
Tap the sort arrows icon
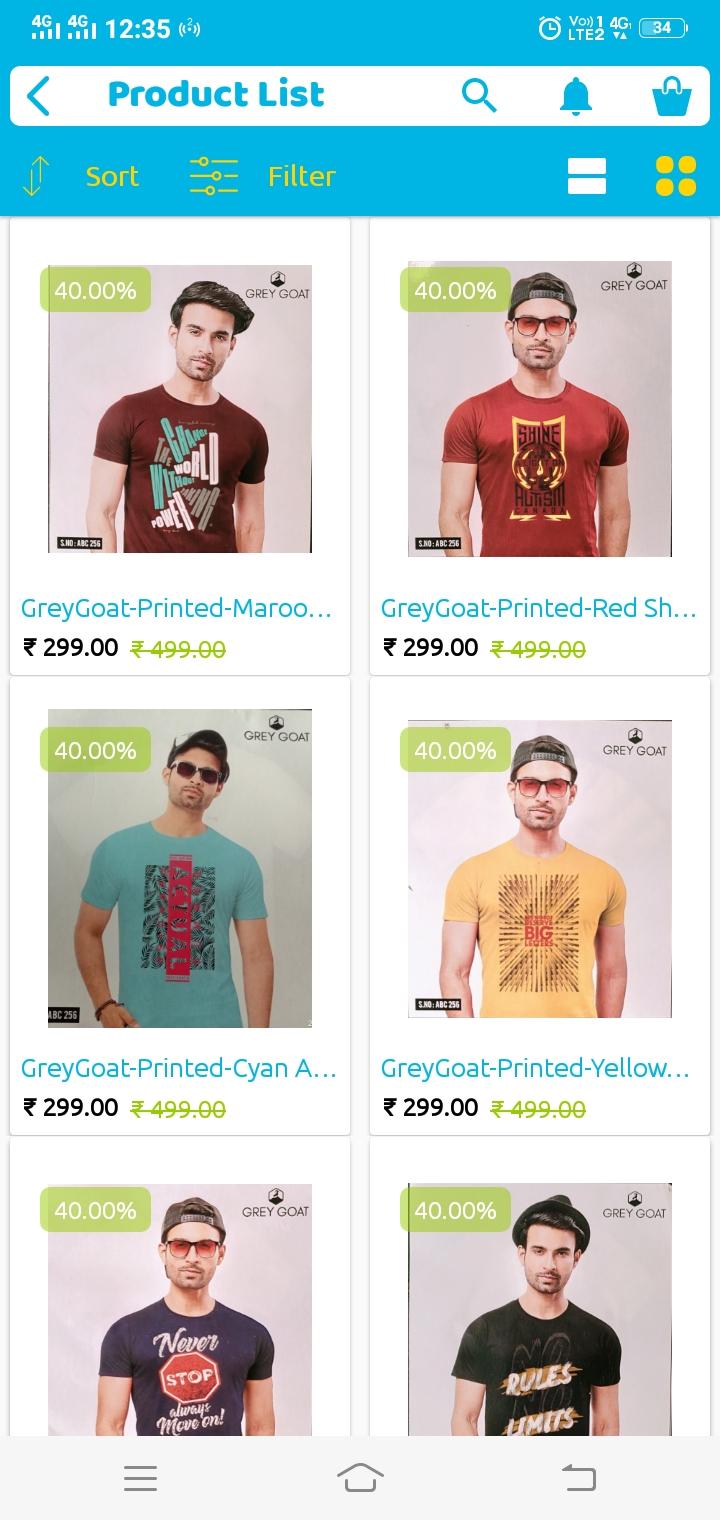pyautogui.click(x=35, y=176)
